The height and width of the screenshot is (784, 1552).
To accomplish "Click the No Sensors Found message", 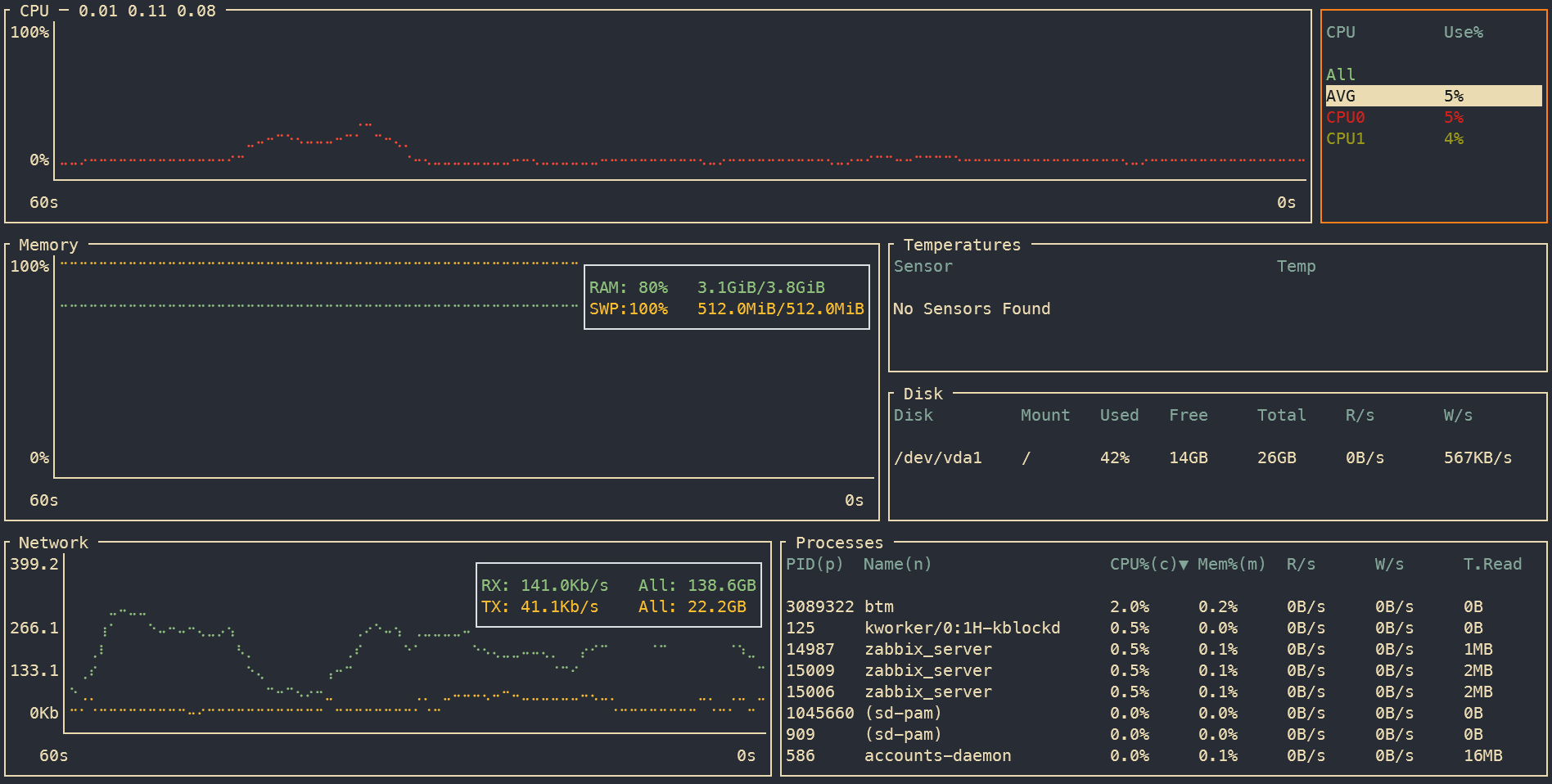I will click(972, 309).
